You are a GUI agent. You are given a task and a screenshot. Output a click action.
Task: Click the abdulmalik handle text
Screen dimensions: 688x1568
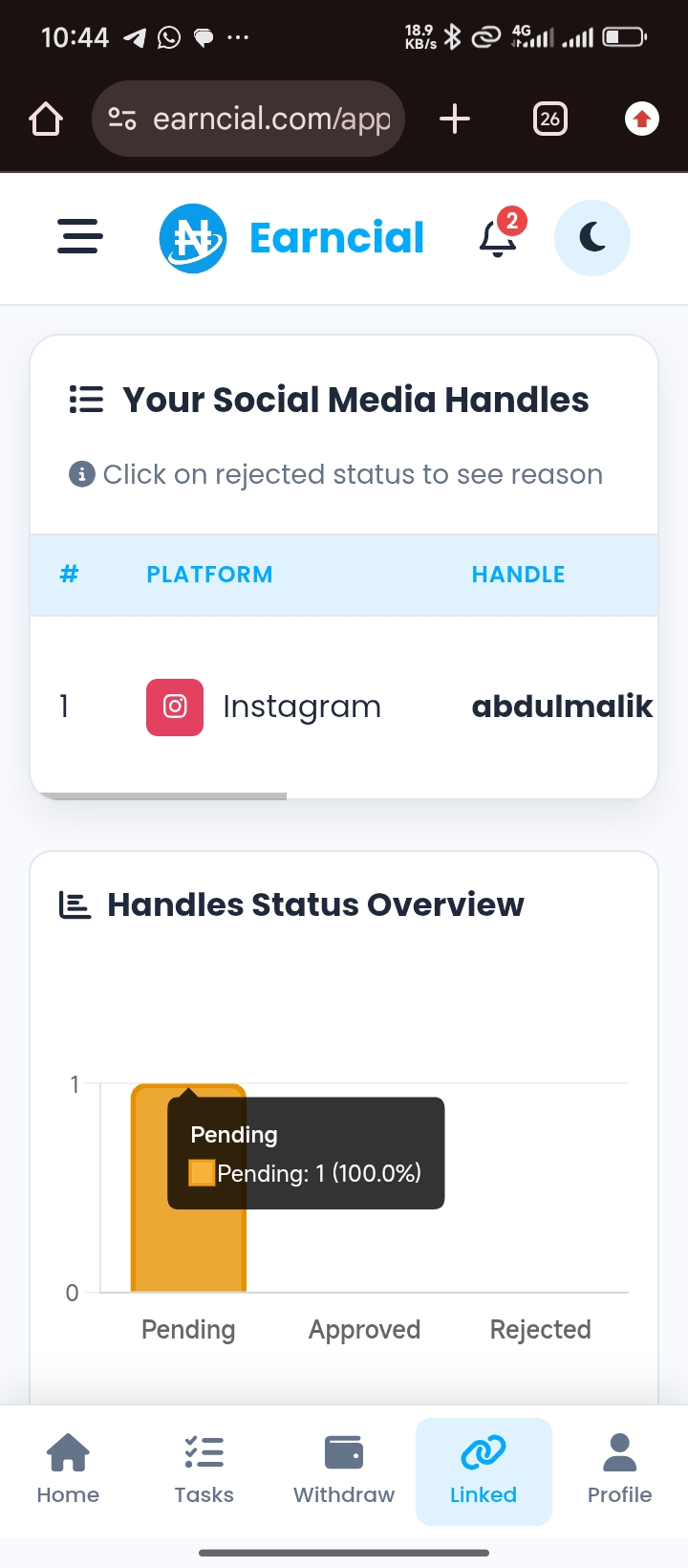coord(562,707)
